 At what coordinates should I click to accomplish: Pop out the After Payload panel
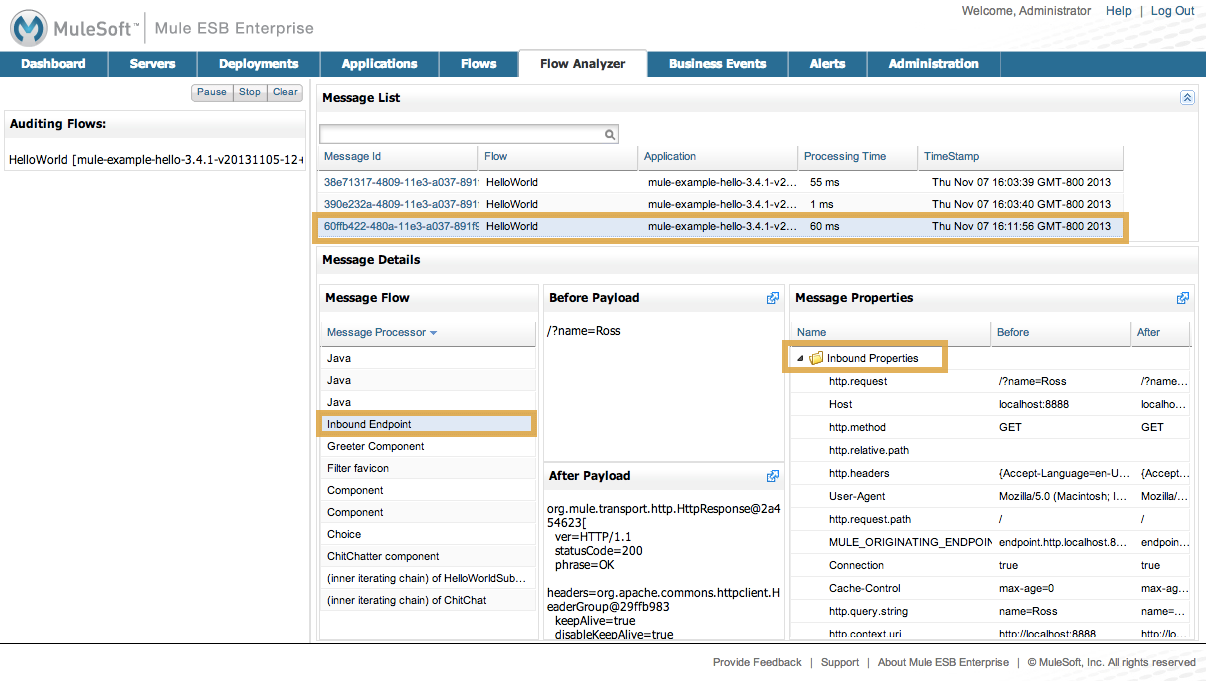pyautogui.click(x=773, y=476)
